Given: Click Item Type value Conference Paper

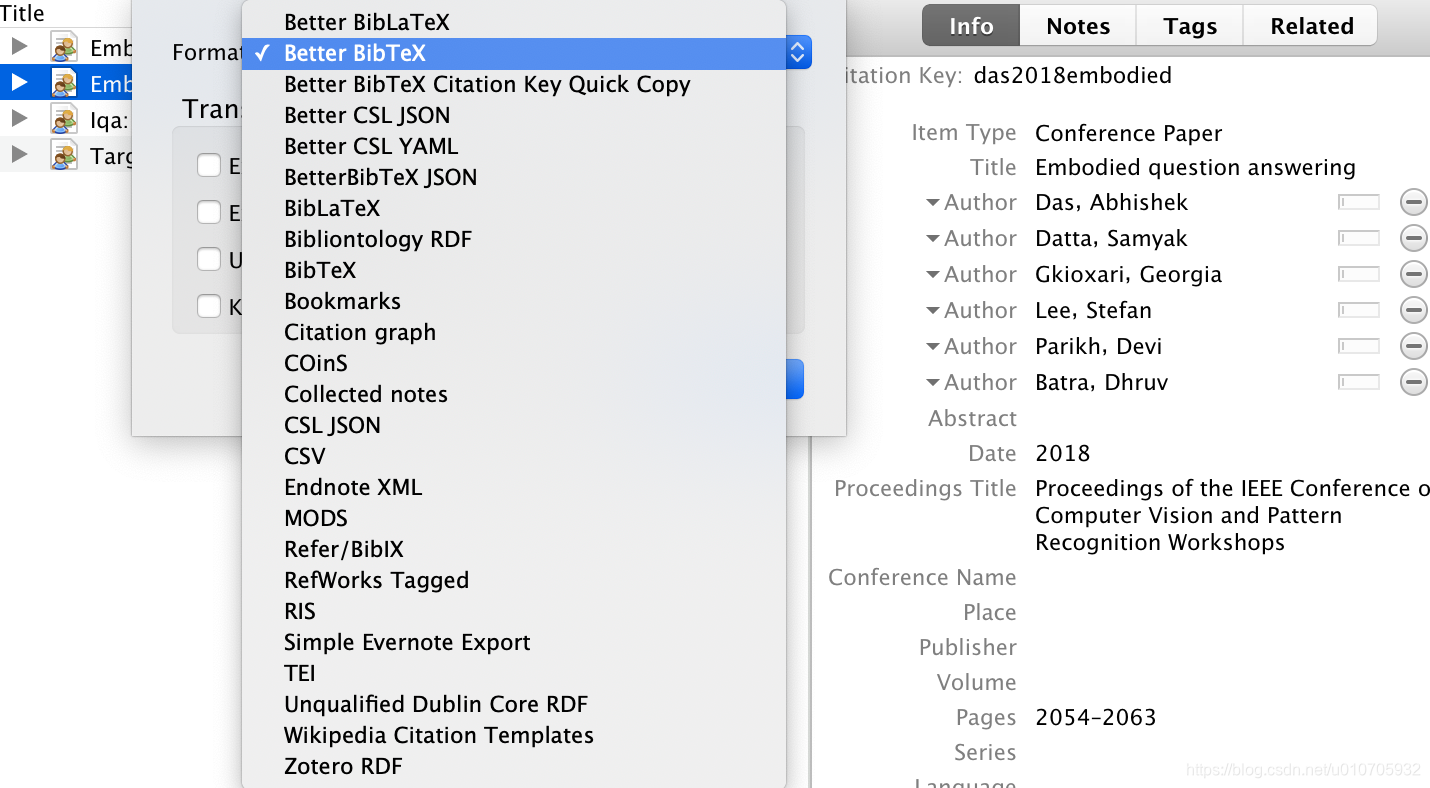Looking at the screenshot, I should click(x=1128, y=133).
